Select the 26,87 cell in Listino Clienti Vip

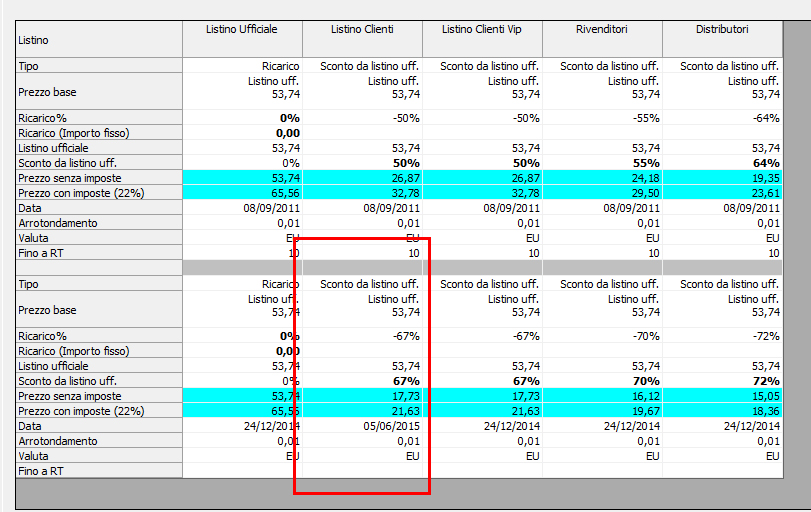click(x=482, y=178)
